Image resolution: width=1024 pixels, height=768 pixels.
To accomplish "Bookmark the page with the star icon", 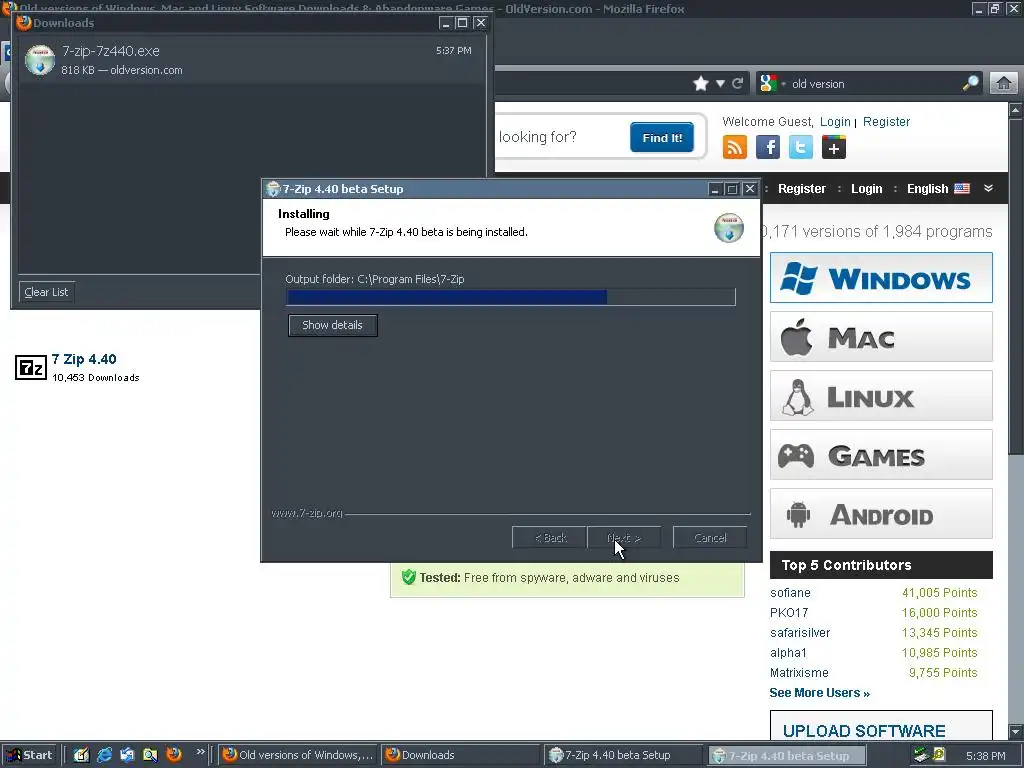I will [x=701, y=84].
